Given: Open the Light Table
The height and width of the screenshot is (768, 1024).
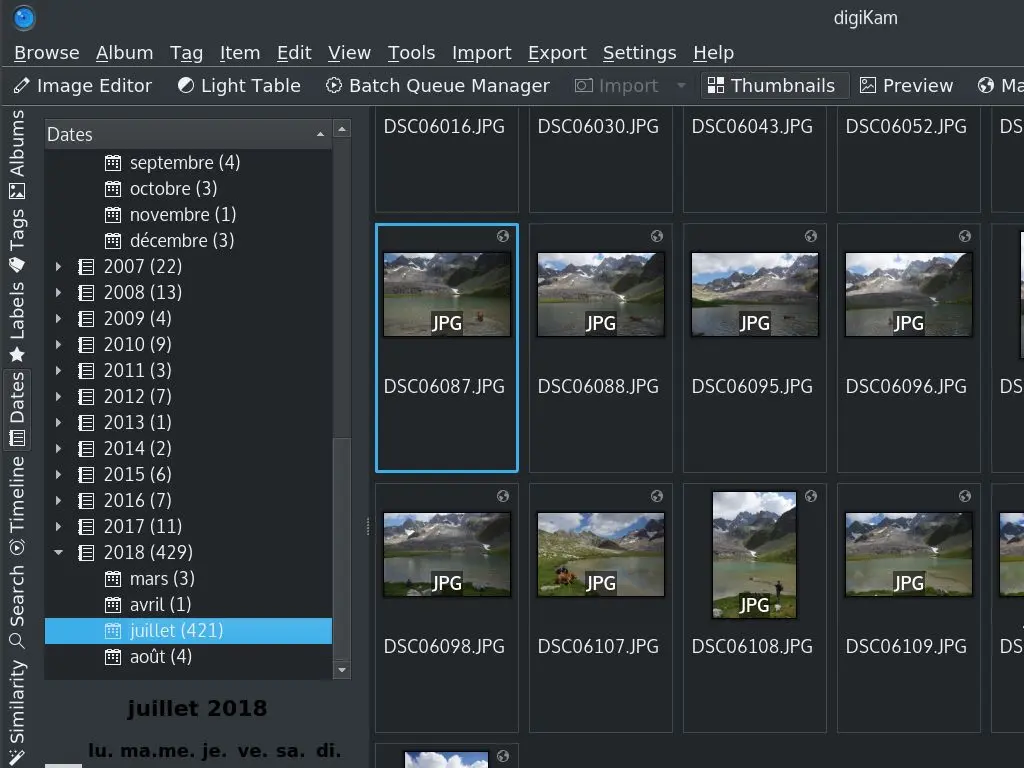Looking at the screenshot, I should pyautogui.click(x=238, y=85).
